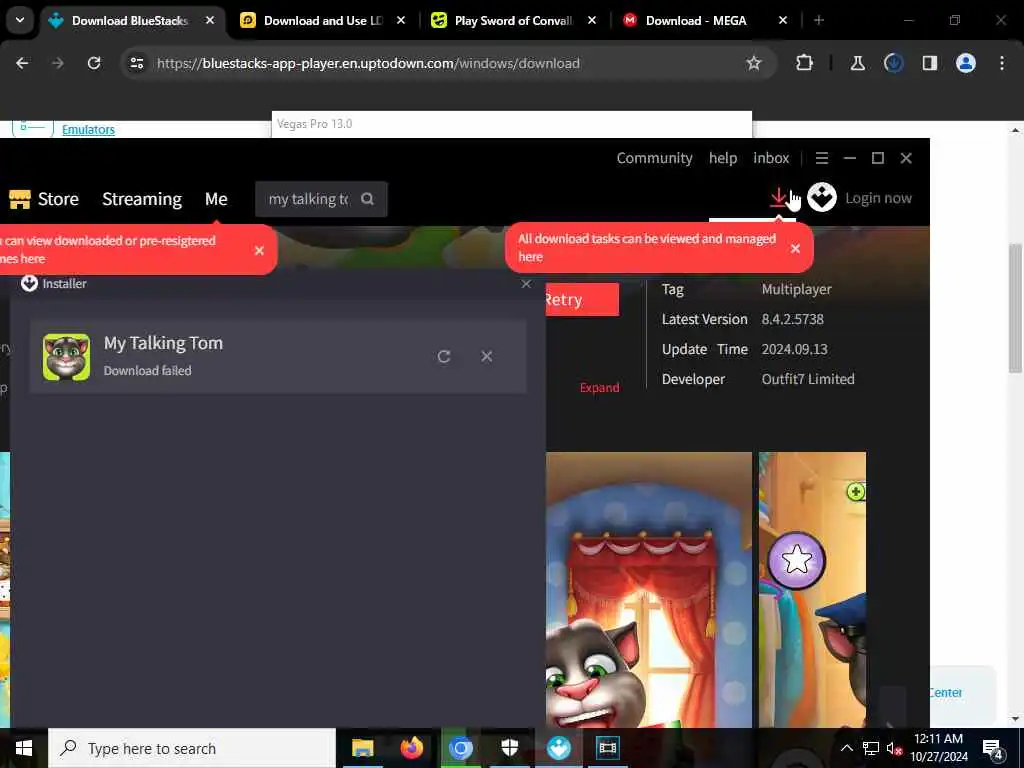Open the taskbar clock and date
The image size is (1024, 768).
click(x=938, y=748)
